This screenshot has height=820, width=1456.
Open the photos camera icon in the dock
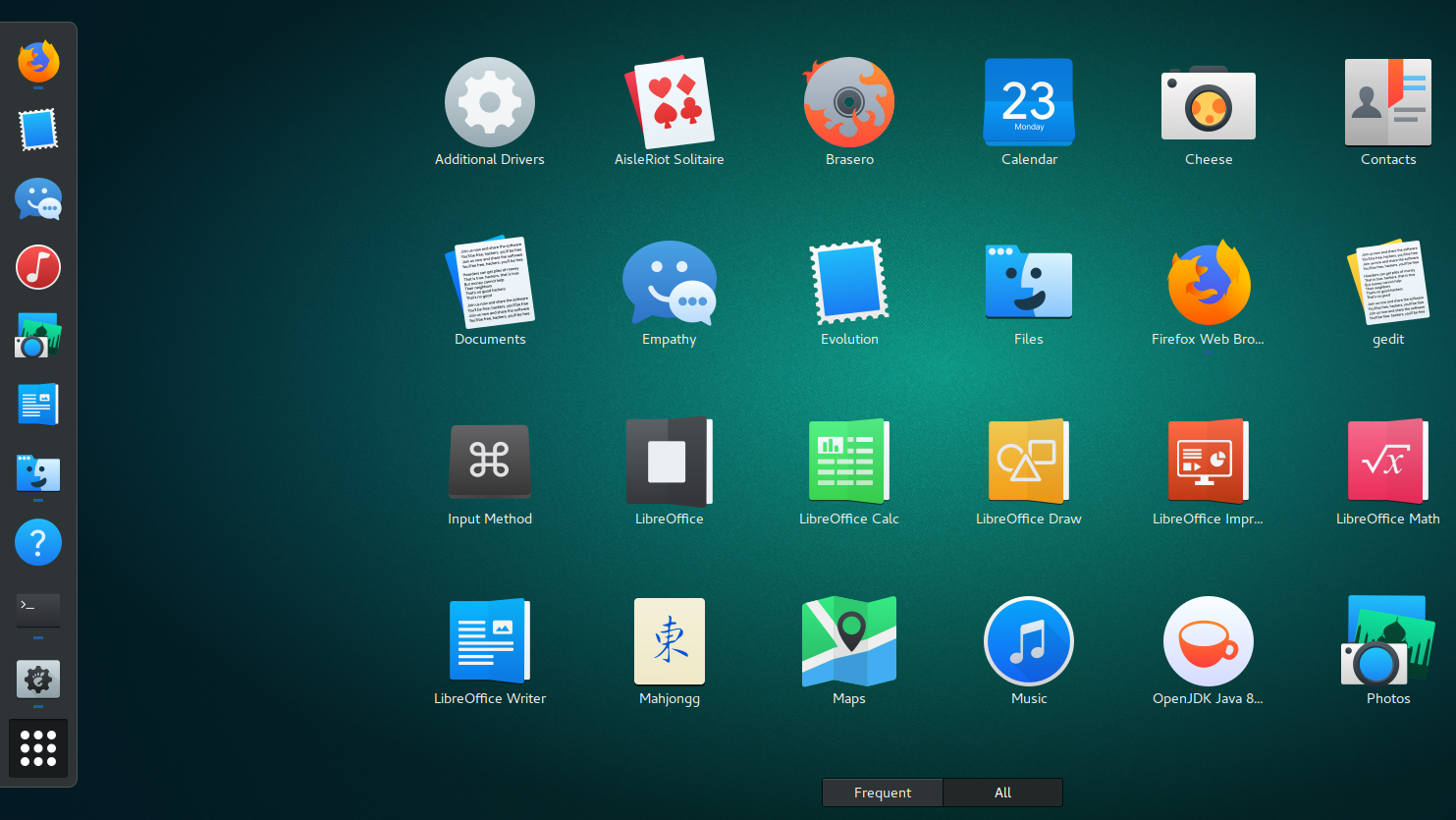[38, 336]
